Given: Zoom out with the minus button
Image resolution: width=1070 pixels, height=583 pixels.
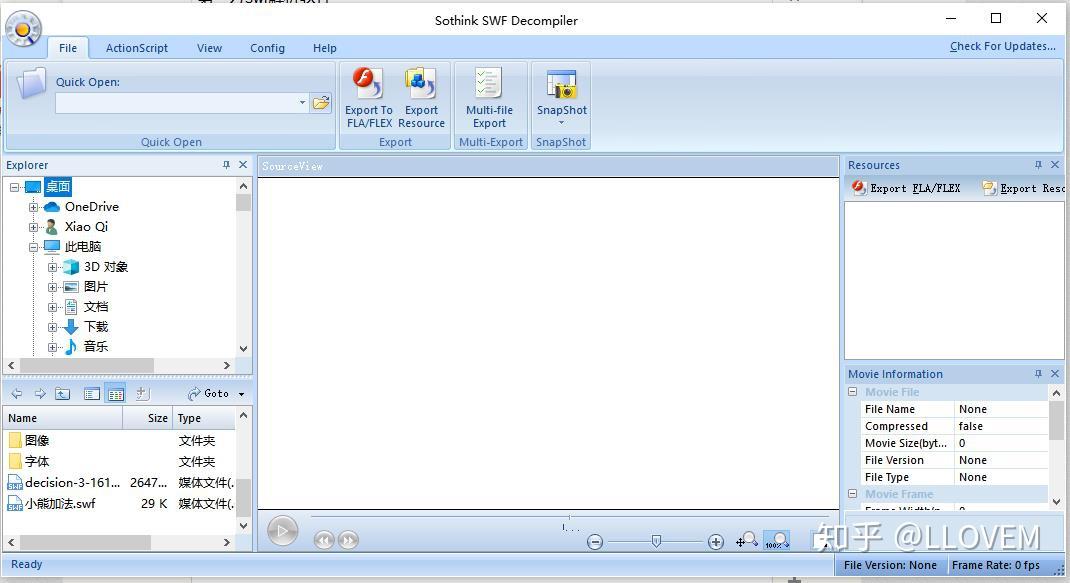Looking at the screenshot, I should 595,542.
